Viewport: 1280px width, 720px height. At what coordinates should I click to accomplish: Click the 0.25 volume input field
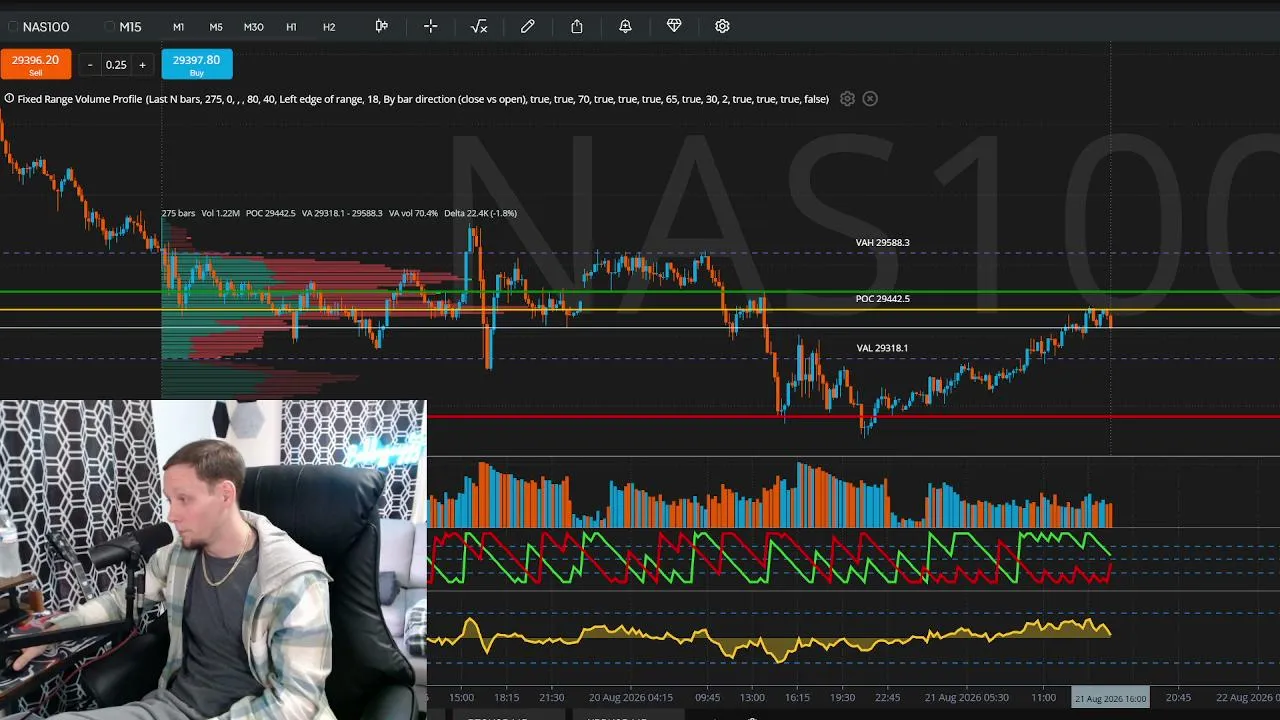click(116, 65)
